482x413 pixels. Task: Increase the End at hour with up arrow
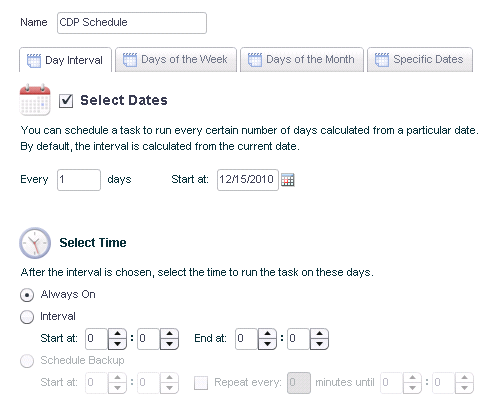(x=267, y=334)
